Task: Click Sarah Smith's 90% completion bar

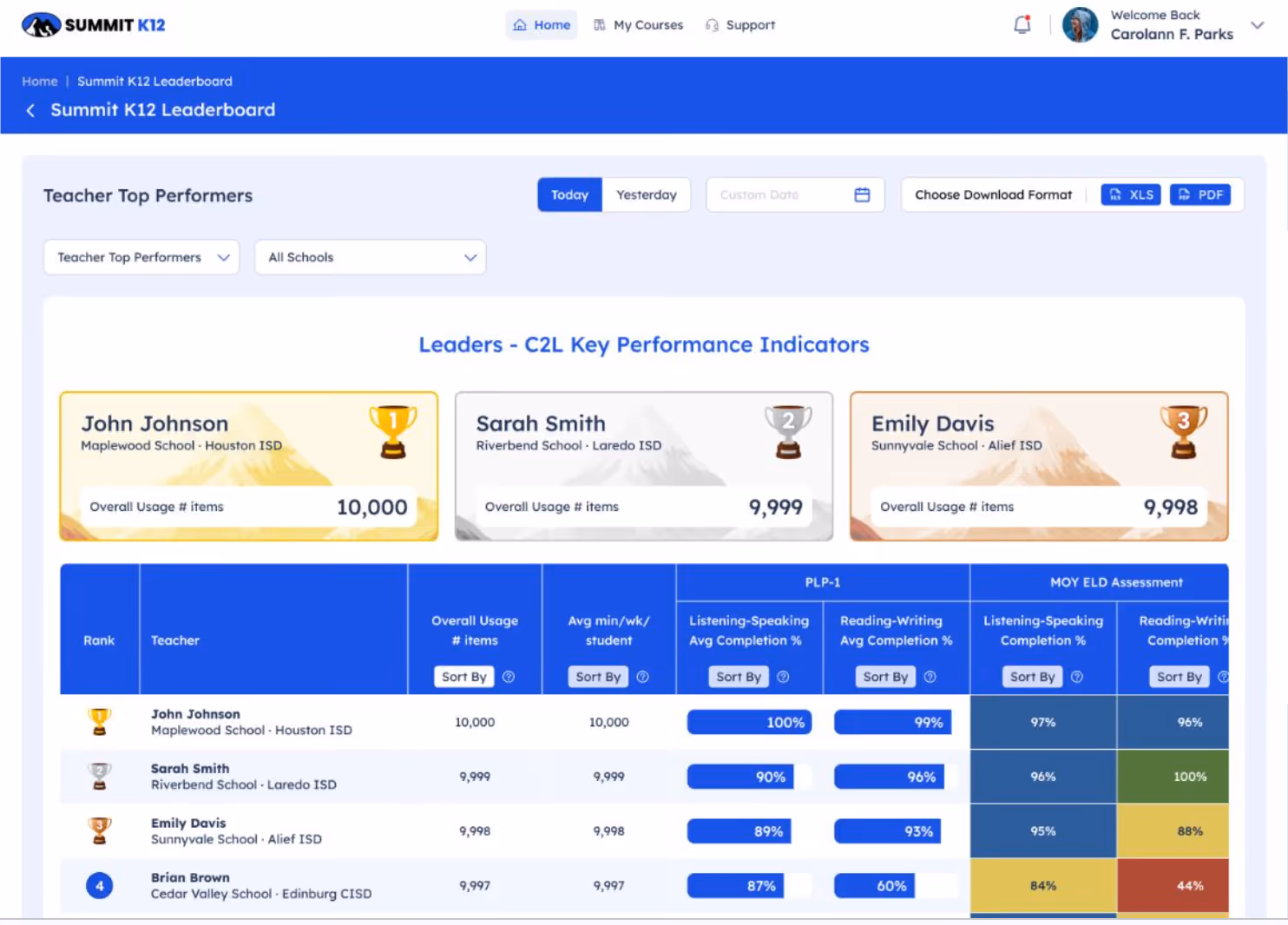Action: point(740,777)
